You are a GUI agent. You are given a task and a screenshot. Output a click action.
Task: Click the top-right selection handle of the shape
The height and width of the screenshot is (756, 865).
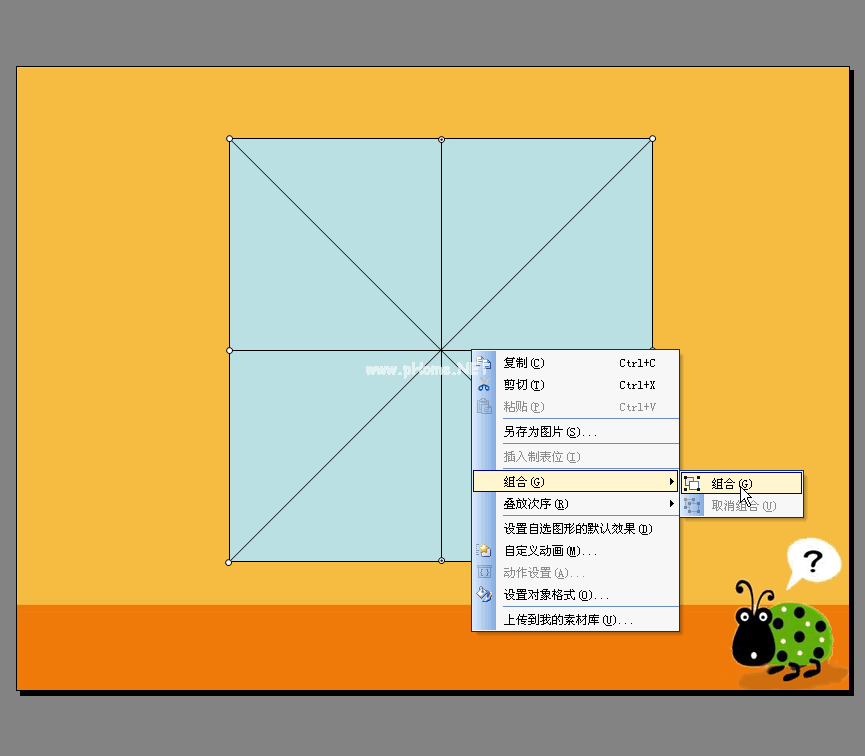click(x=653, y=139)
